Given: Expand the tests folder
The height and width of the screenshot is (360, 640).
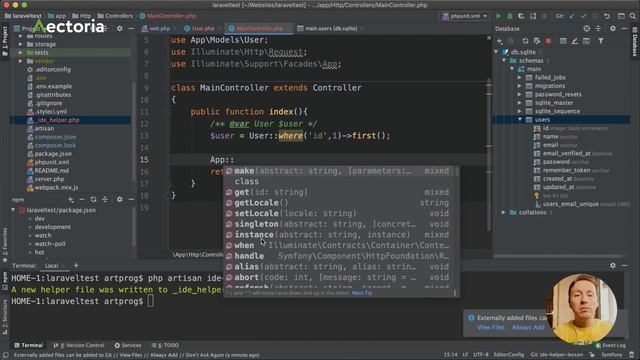Looking at the screenshot, I should click(x=20, y=53).
